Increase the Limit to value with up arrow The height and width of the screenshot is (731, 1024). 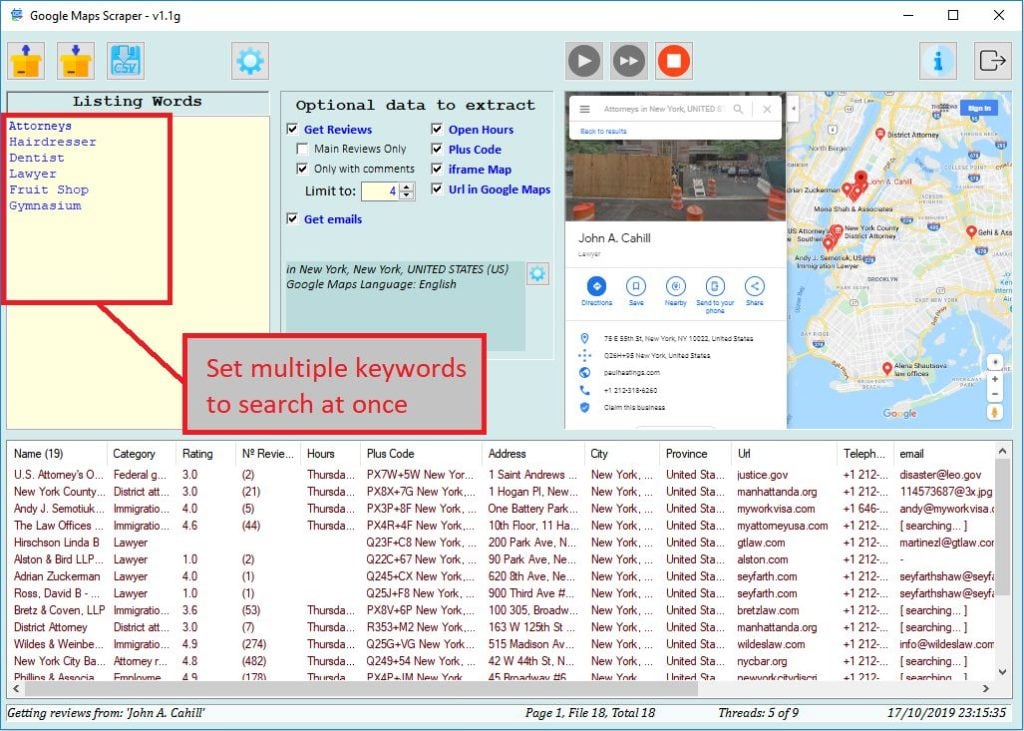click(x=406, y=186)
